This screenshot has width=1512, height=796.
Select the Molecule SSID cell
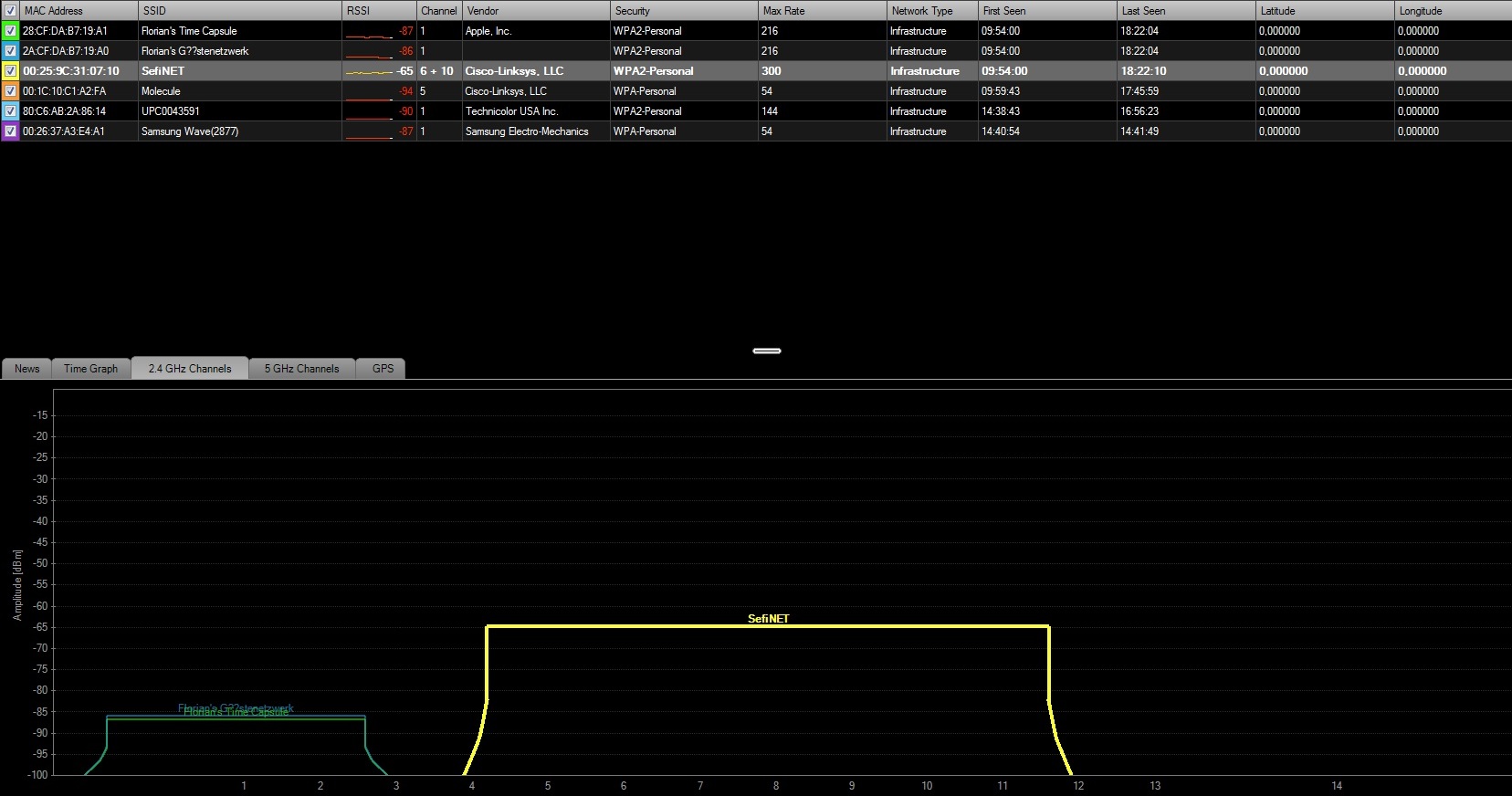240,91
